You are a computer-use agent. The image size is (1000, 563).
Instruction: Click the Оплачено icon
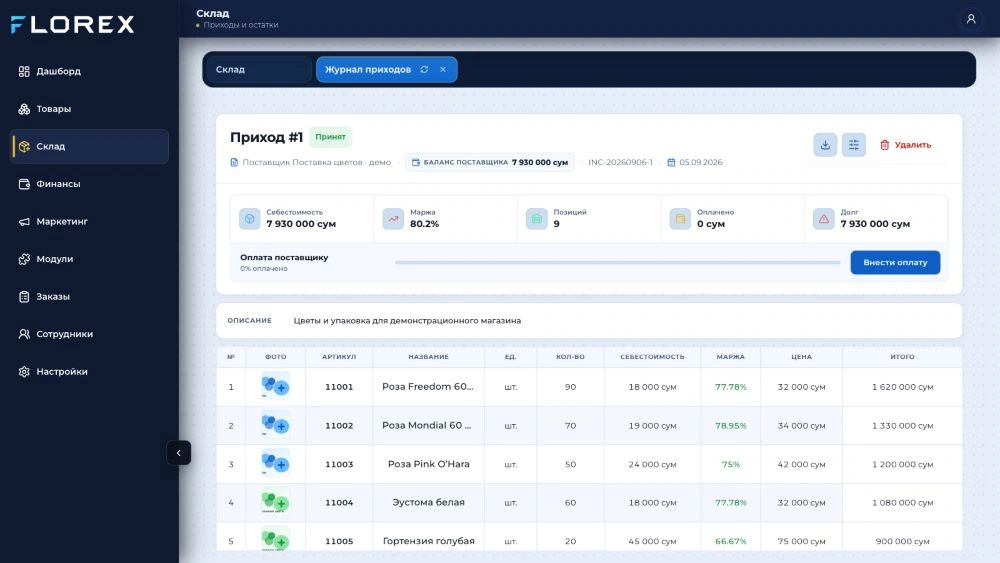click(680, 219)
